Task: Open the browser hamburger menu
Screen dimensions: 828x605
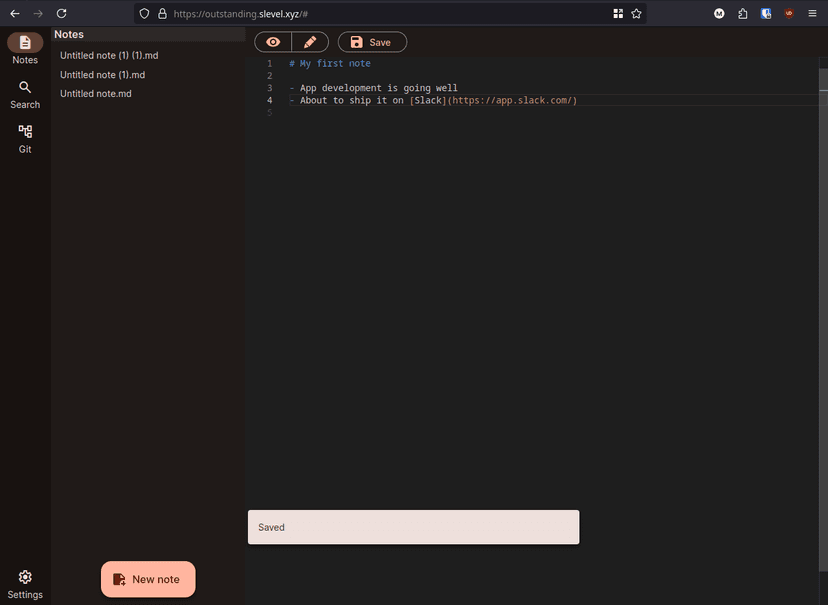Action: (812, 14)
